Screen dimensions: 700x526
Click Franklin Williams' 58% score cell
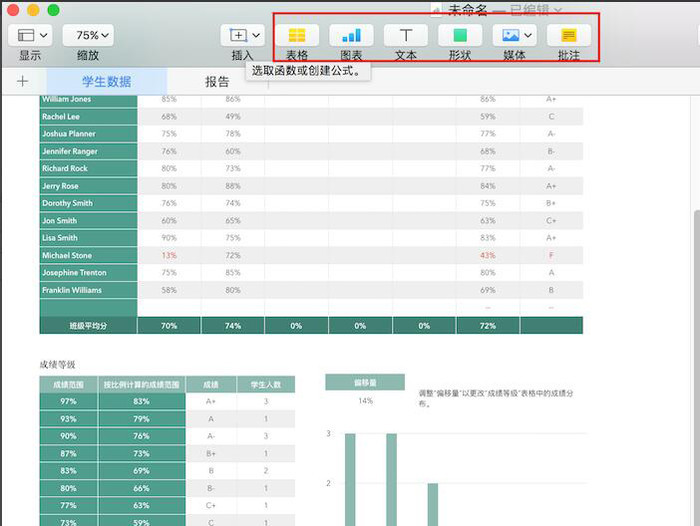(x=169, y=290)
